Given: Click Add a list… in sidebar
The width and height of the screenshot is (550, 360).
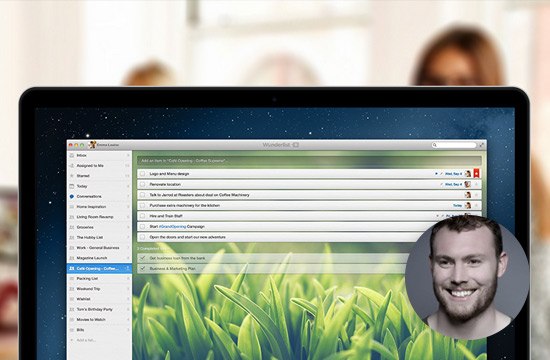Looking at the screenshot, I should coord(86,340).
